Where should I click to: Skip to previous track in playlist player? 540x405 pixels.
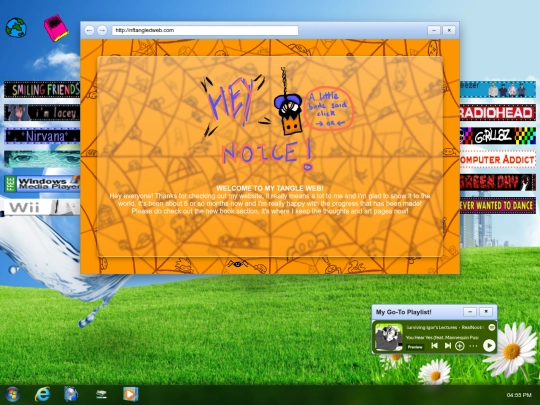pos(435,345)
